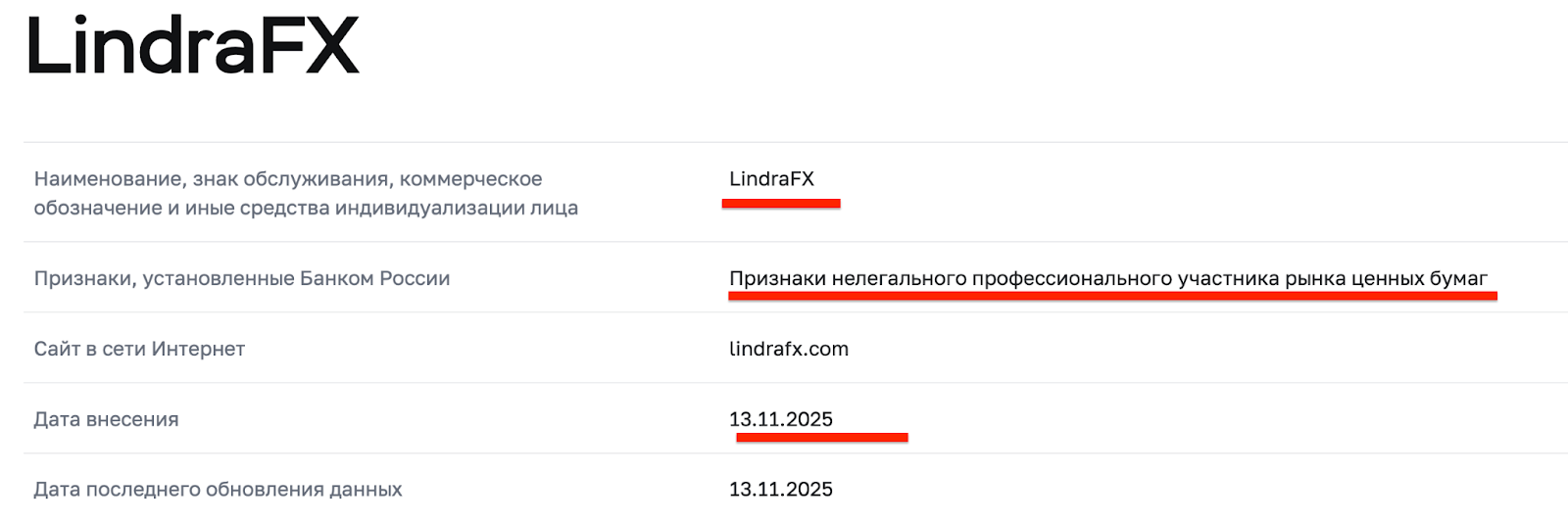Click red underline under illegal participant text
The height and width of the screenshot is (523, 1568).
point(1112,296)
